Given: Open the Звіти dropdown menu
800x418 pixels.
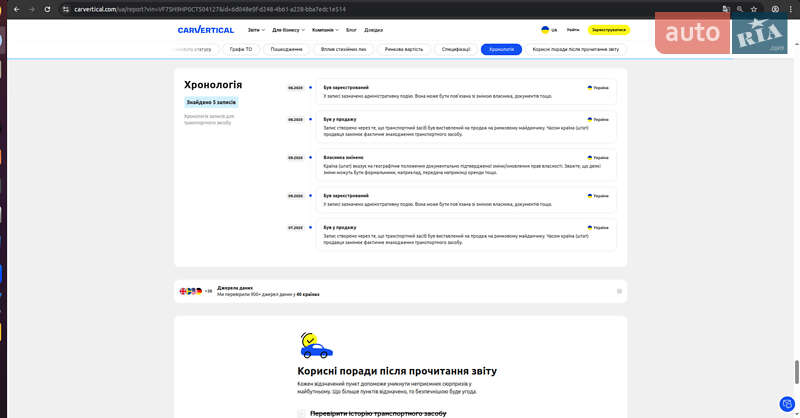Looking at the screenshot, I should [256, 31].
